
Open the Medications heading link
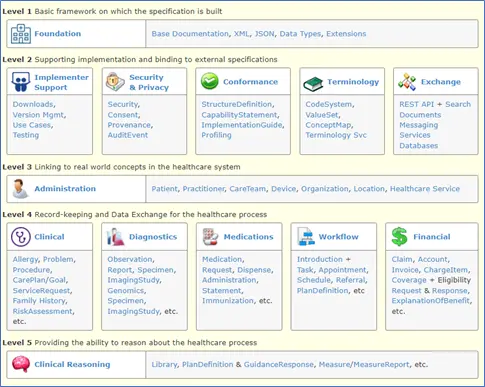(x=248, y=237)
